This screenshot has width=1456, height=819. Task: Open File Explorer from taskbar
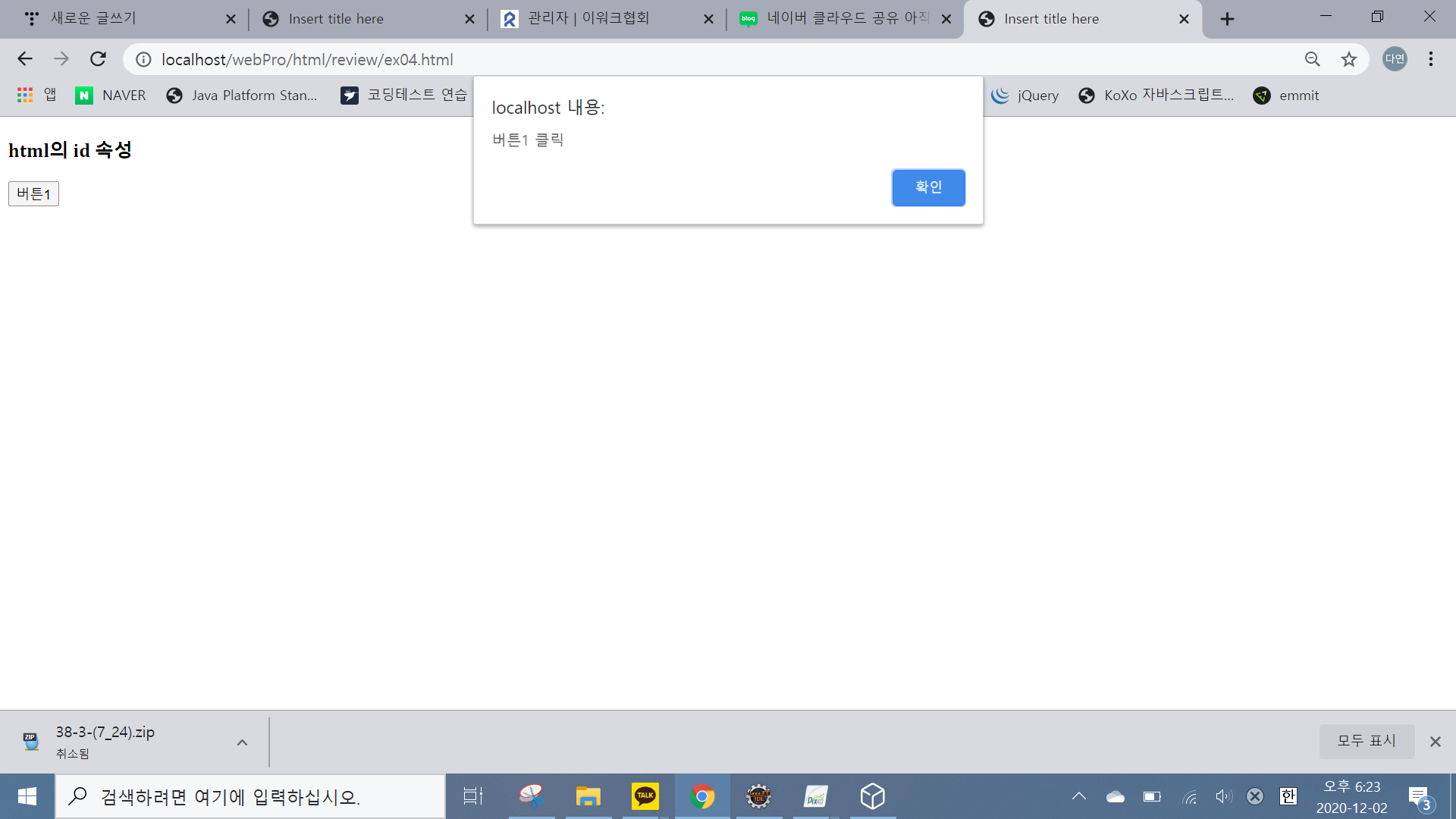(588, 796)
